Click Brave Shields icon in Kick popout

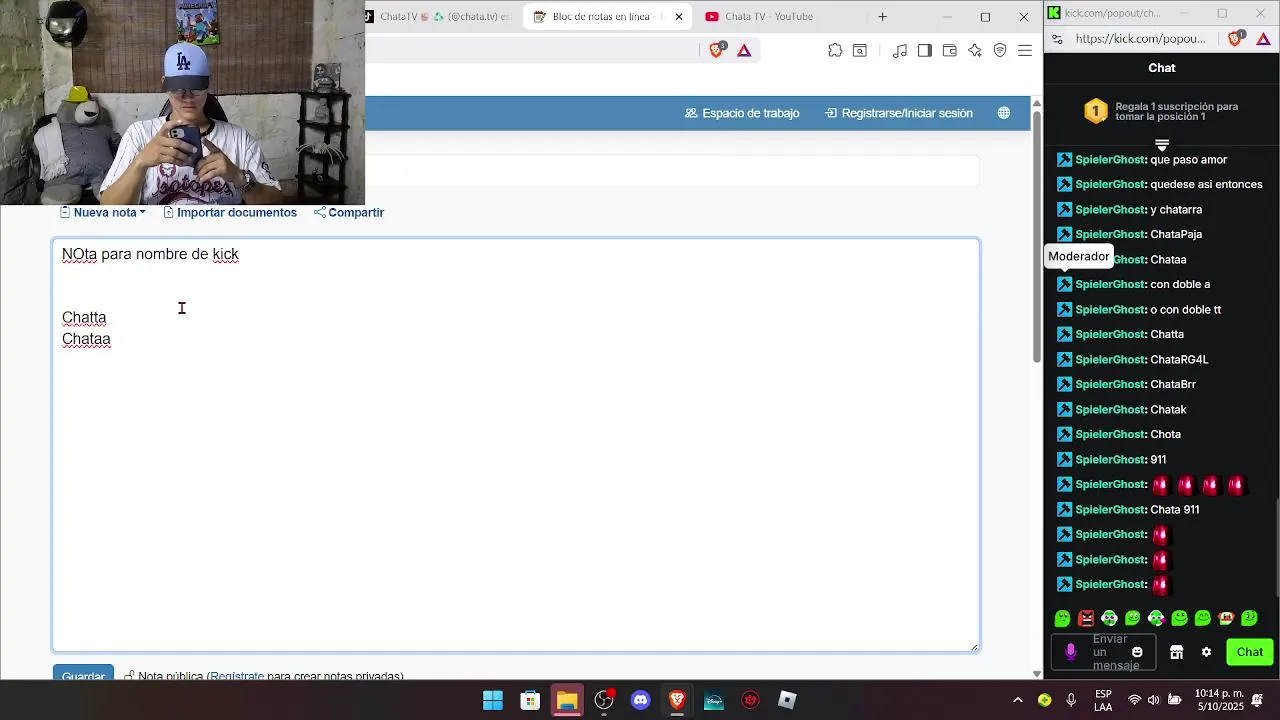[1235, 39]
